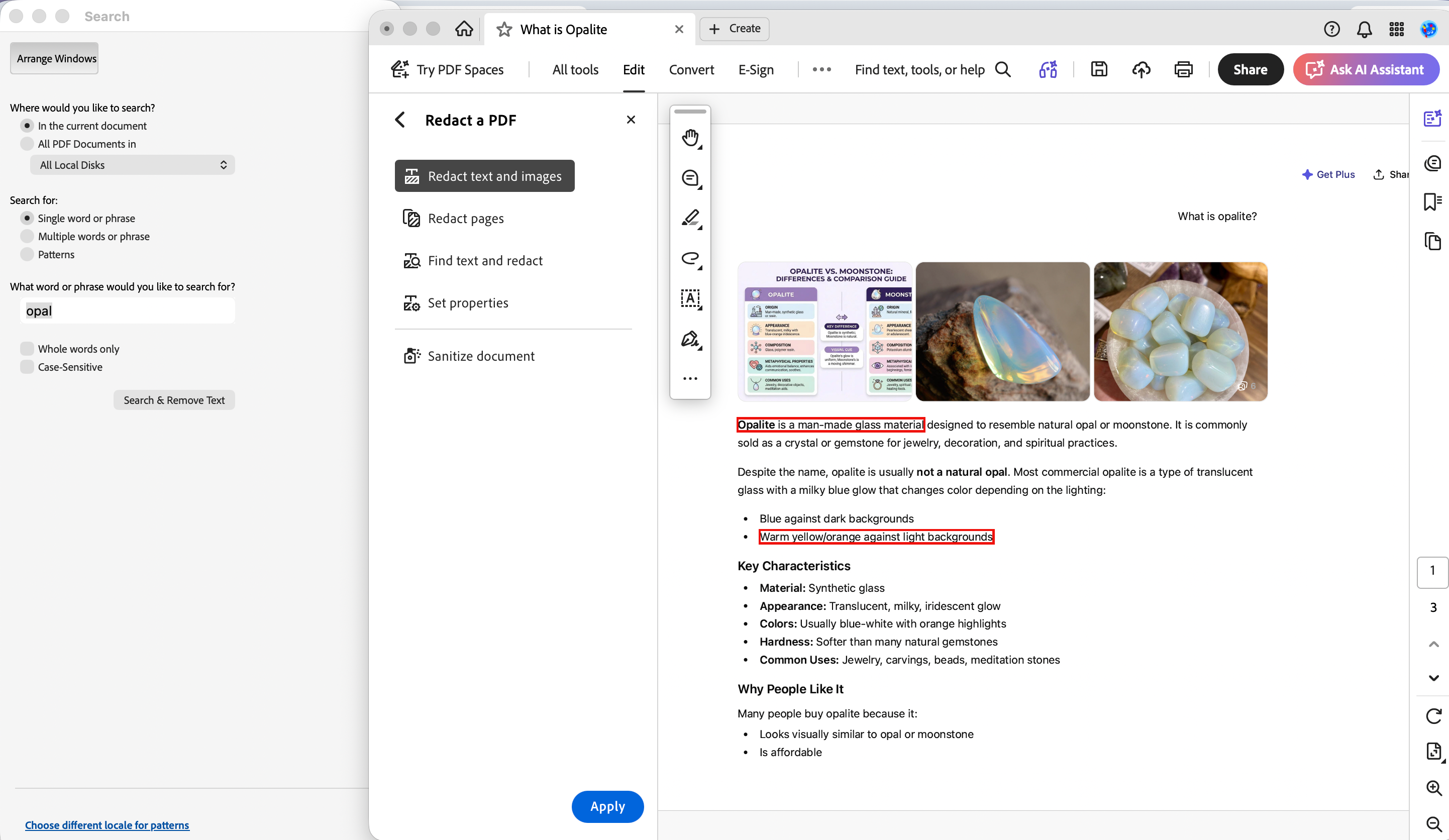1449x840 pixels.
Task: Expand the more options ellipsis in the top toolbar
Action: click(x=821, y=69)
